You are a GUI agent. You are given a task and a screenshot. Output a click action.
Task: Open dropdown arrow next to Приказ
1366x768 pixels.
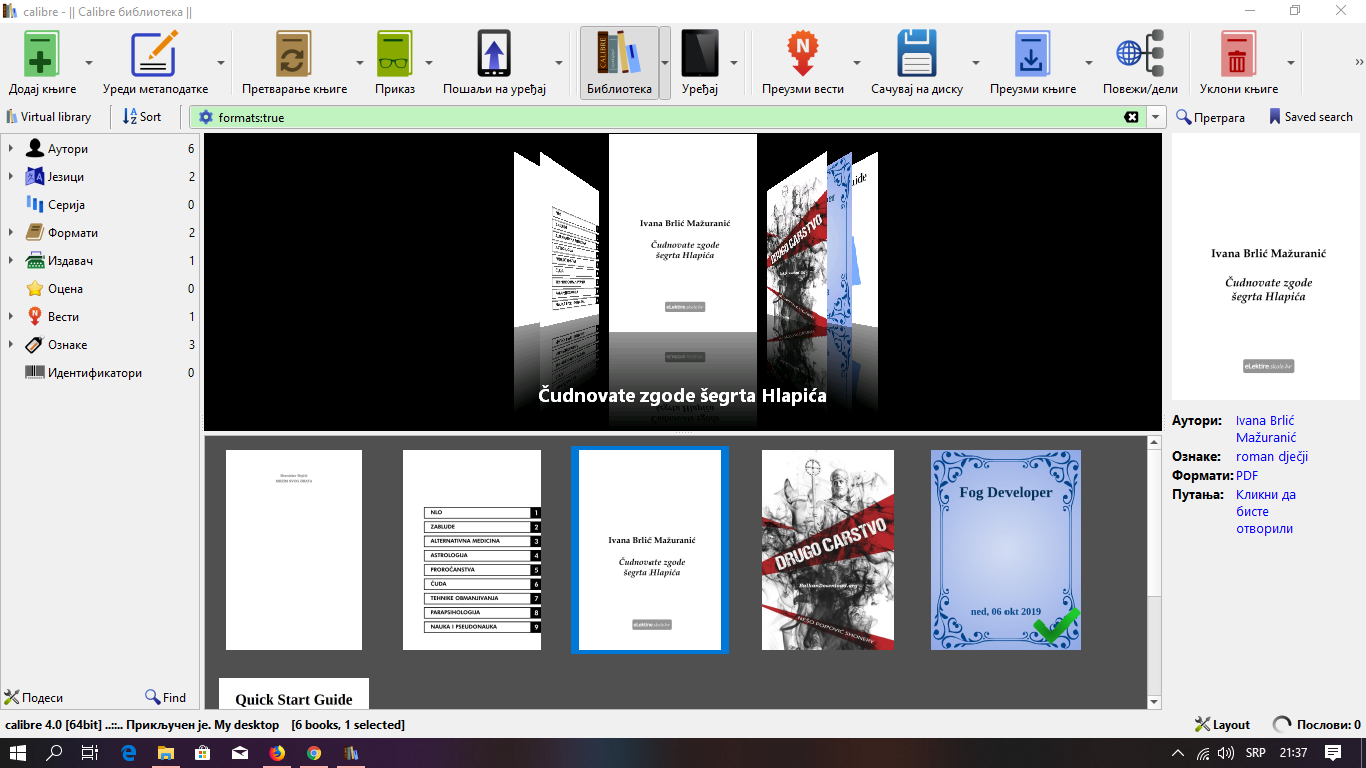tap(428, 63)
